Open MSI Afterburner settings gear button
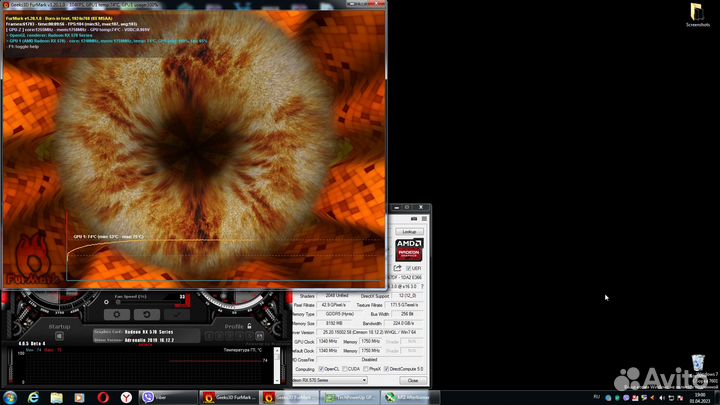Image resolution: width=720 pixels, height=405 pixels. (117, 315)
